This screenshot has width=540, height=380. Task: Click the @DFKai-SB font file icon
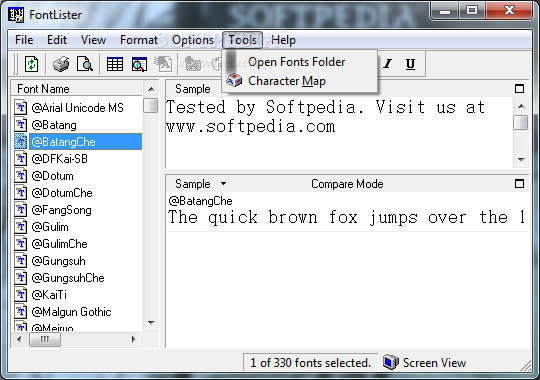(21, 159)
